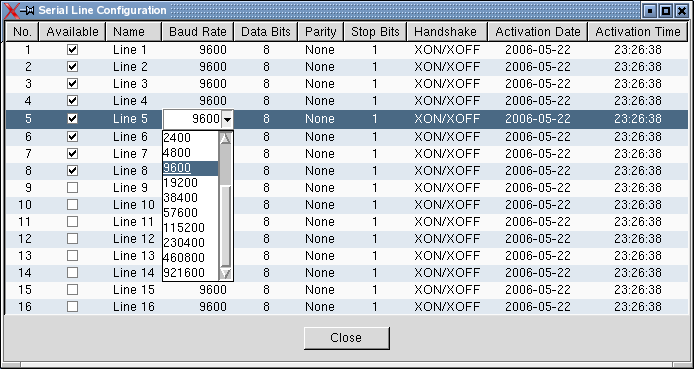Click baud list scrollbar down arrow
694x369 pixels.
[226, 273]
